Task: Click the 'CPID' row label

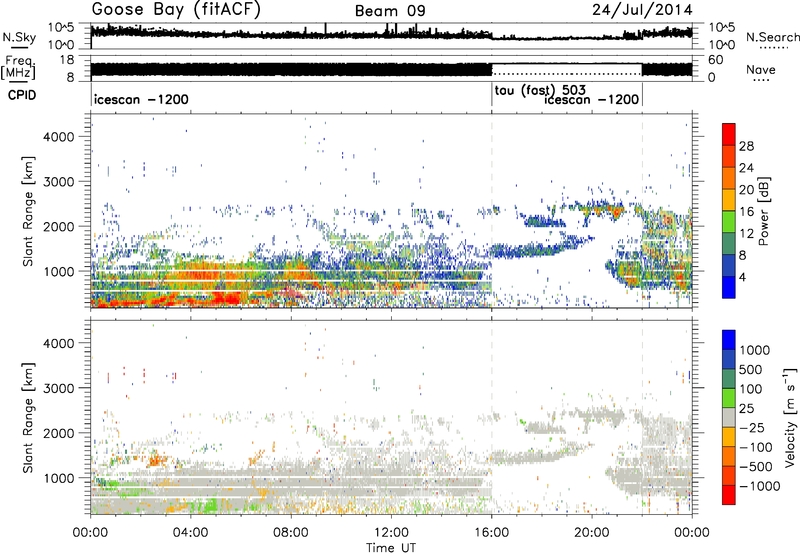Action: pyautogui.click(x=22, y=95)
